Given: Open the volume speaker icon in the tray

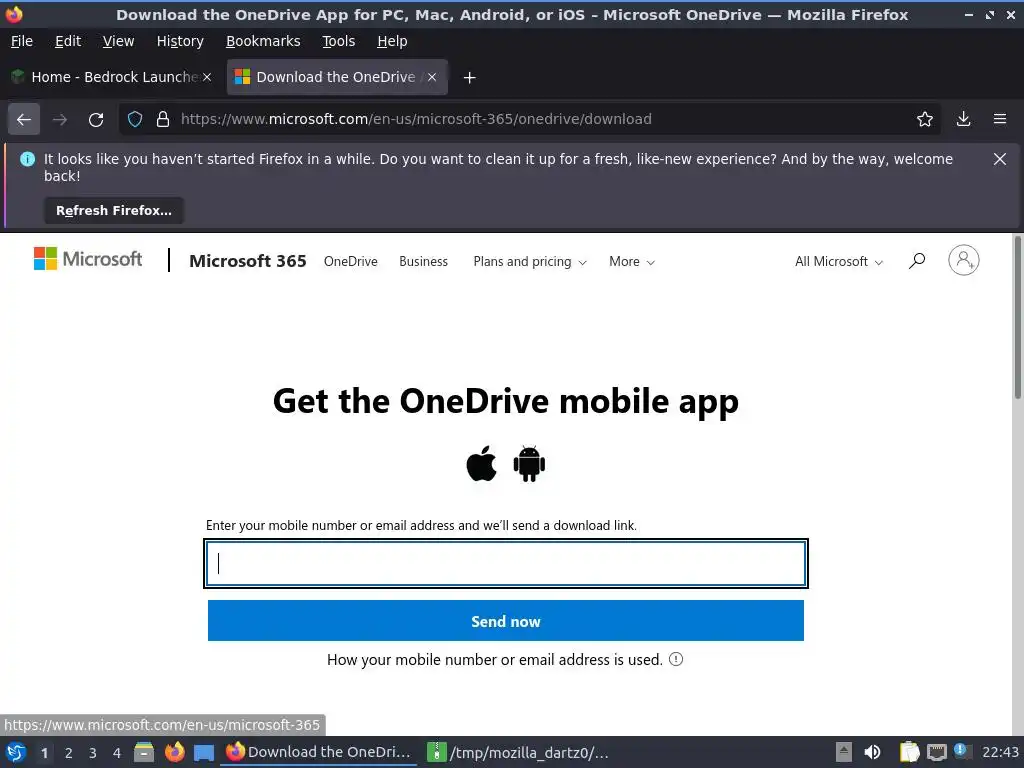Looking at the screenshot, I should (x=872, y=752).
